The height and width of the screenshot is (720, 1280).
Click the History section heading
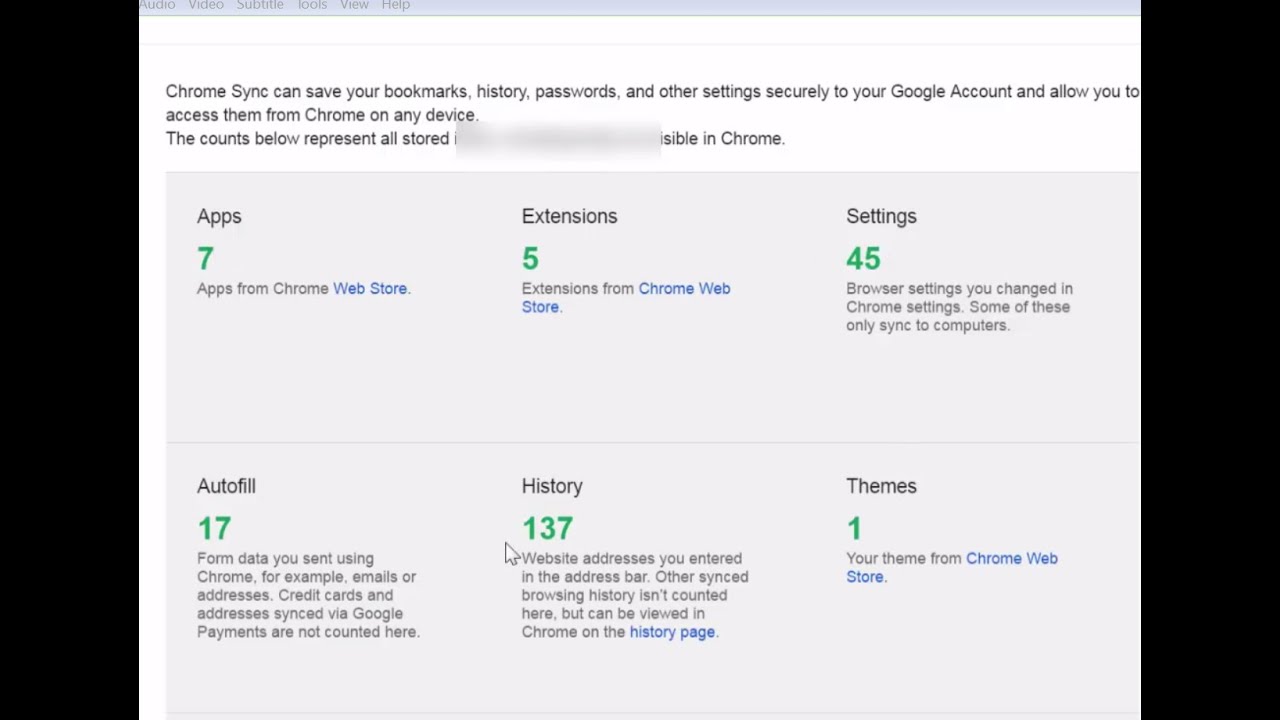[x=552, y=486]
